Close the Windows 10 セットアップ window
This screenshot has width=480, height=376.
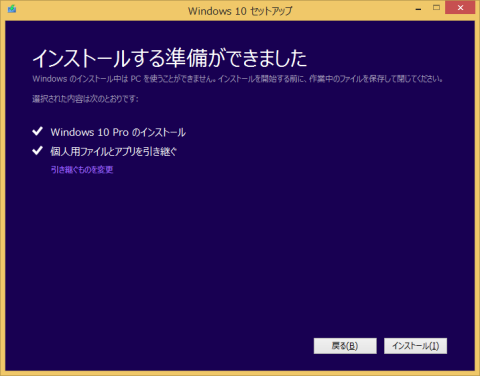pyautogui.click(x=460, y=8)
